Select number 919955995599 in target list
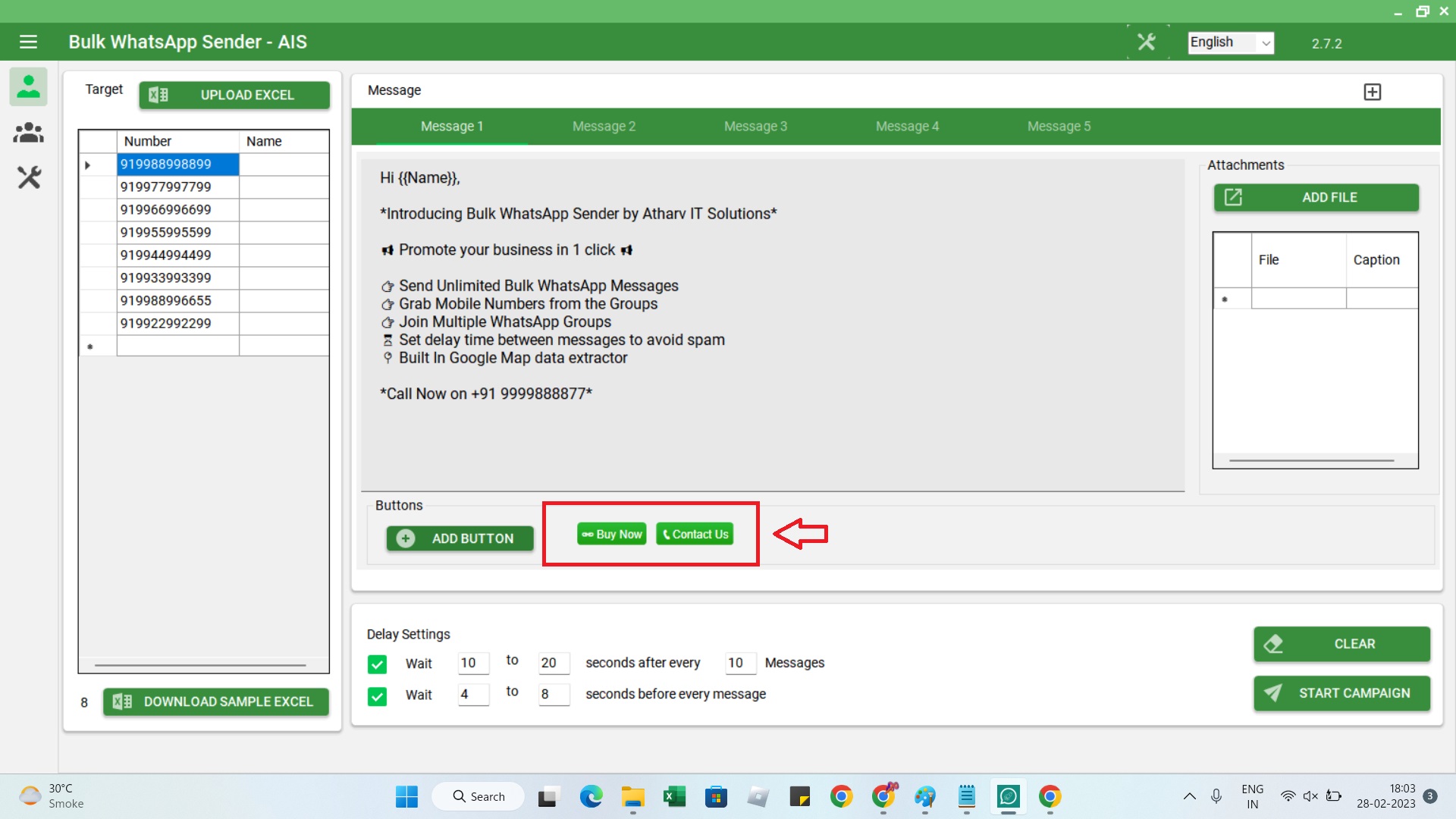The width and height of the screenshot is (1456, 819). click(x=177, y=232)
